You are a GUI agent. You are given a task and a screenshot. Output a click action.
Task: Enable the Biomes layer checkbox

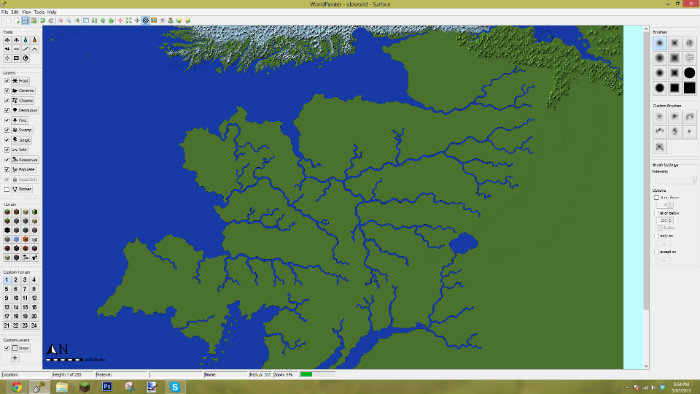tap(7, 189)
